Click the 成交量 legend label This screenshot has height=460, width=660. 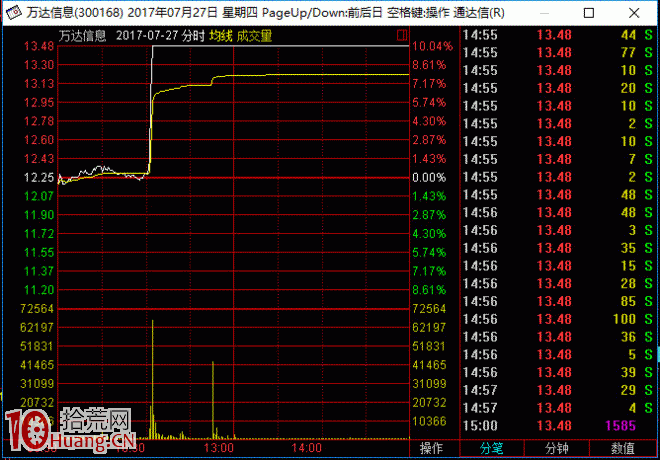[254, 36]
